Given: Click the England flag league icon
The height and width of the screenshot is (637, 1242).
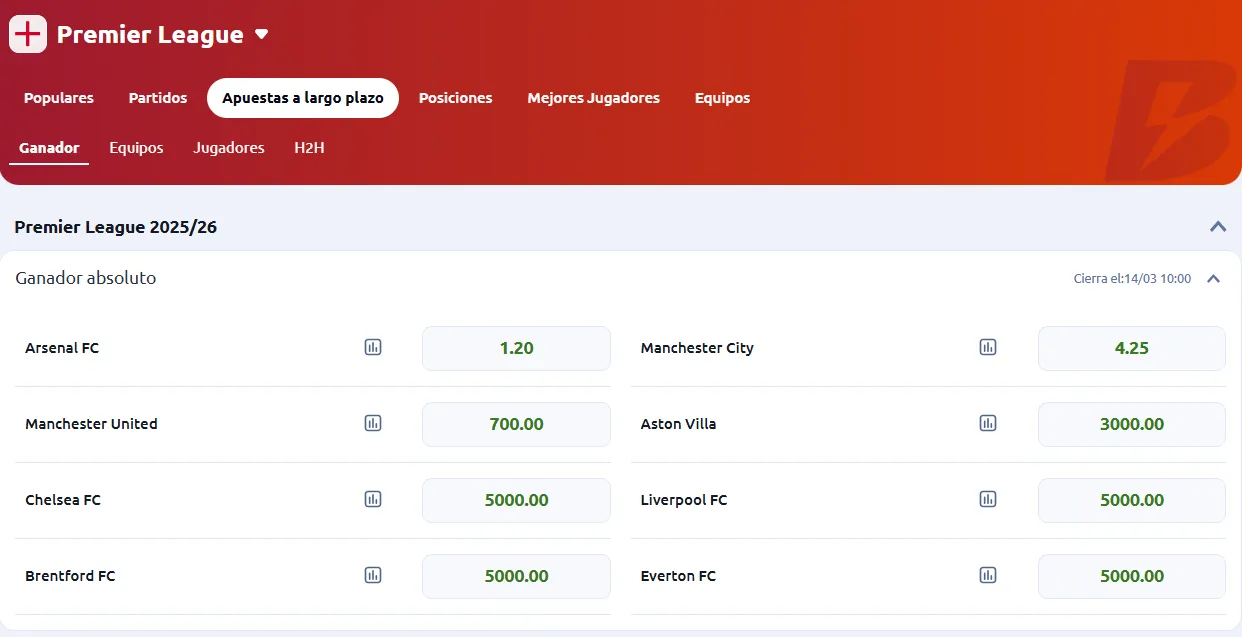Looking at the screenshot, I should (x=28, y=34).
